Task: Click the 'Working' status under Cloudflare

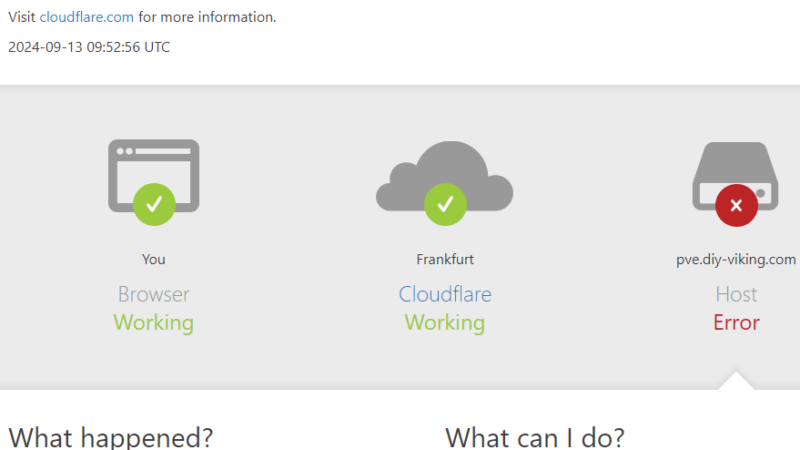Action: pyautogui.click(x=445, y=323)
